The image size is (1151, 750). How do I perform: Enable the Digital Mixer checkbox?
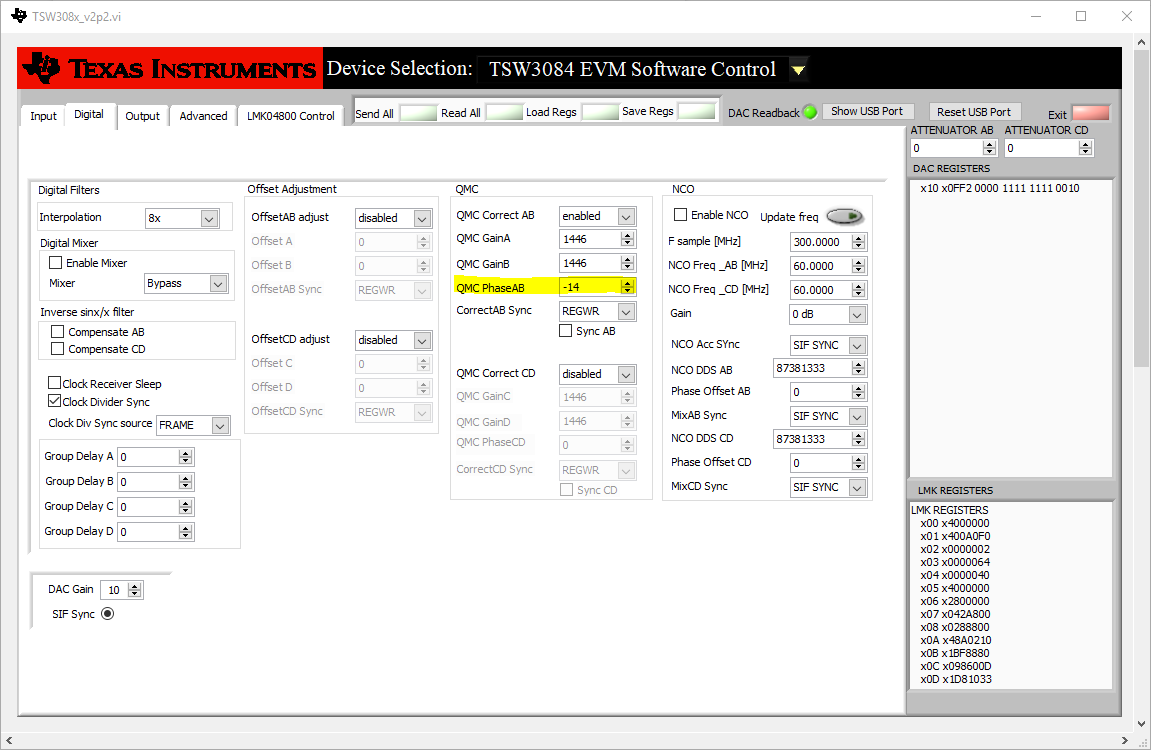point(55,263)
